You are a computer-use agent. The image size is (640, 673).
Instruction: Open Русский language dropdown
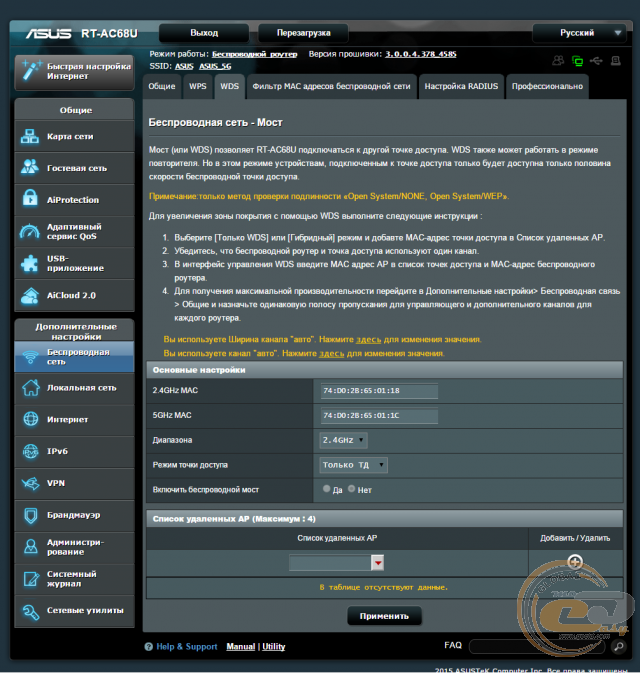579,33
